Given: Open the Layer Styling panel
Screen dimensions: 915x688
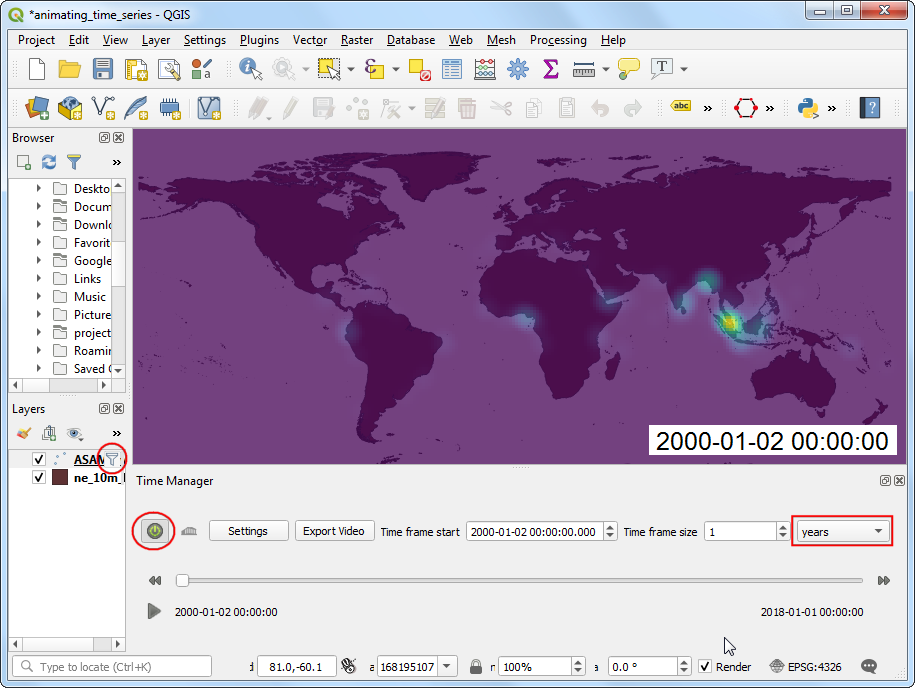Looking at the screenshot, I should click(x=22, y=433).
